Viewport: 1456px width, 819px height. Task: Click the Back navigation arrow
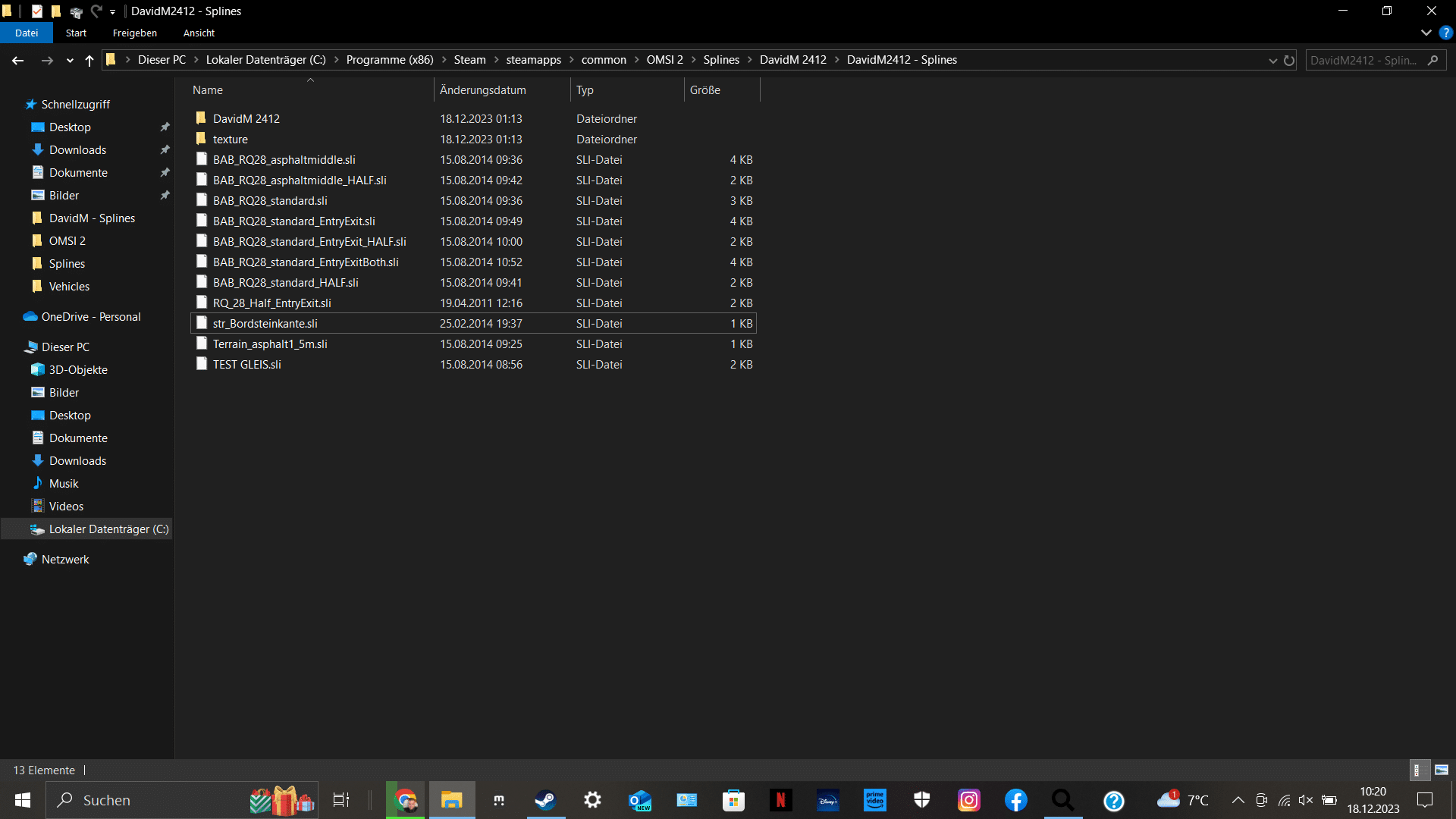18,60
